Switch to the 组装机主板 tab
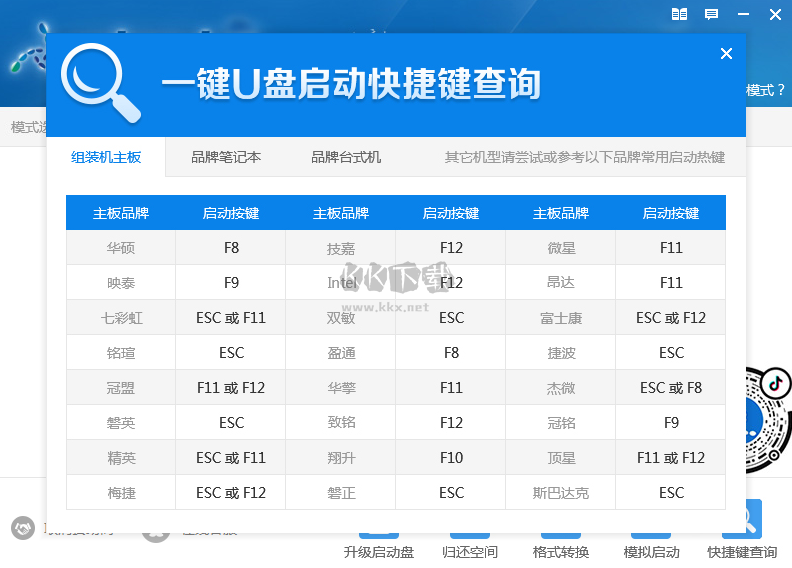 tap(106, 157)
